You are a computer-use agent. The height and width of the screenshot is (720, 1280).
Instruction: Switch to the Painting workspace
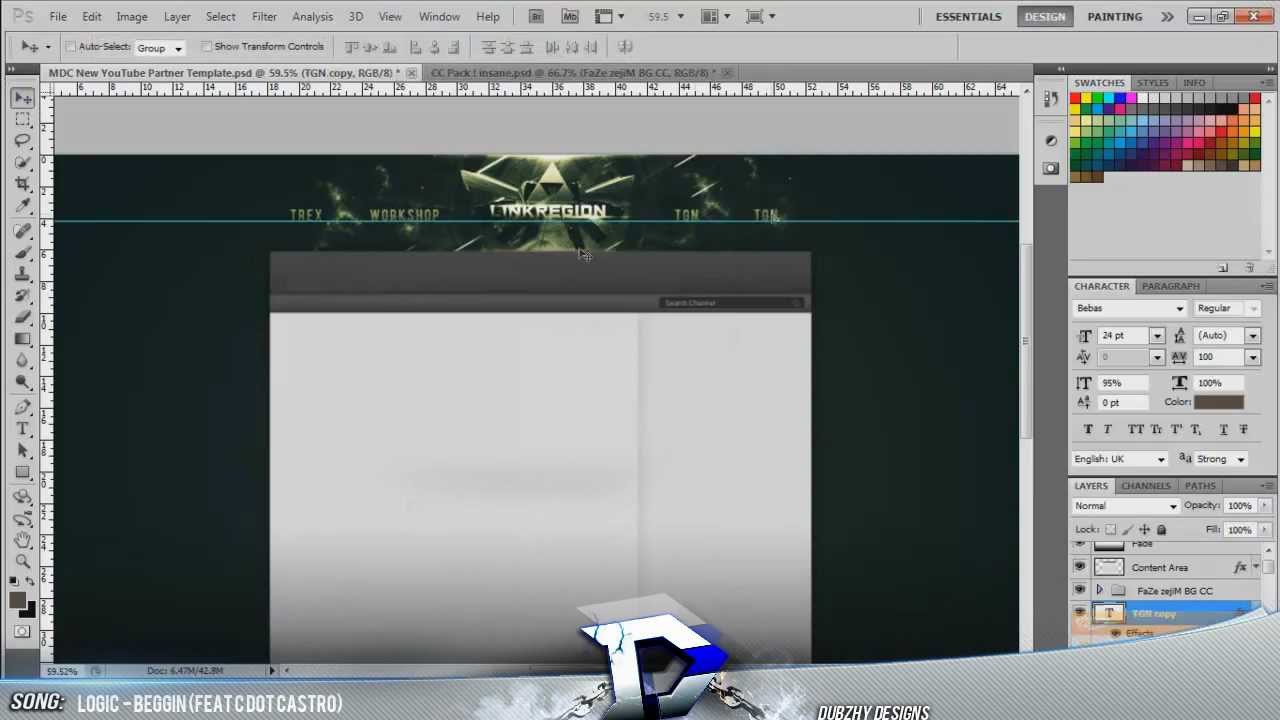[1114, 17]
